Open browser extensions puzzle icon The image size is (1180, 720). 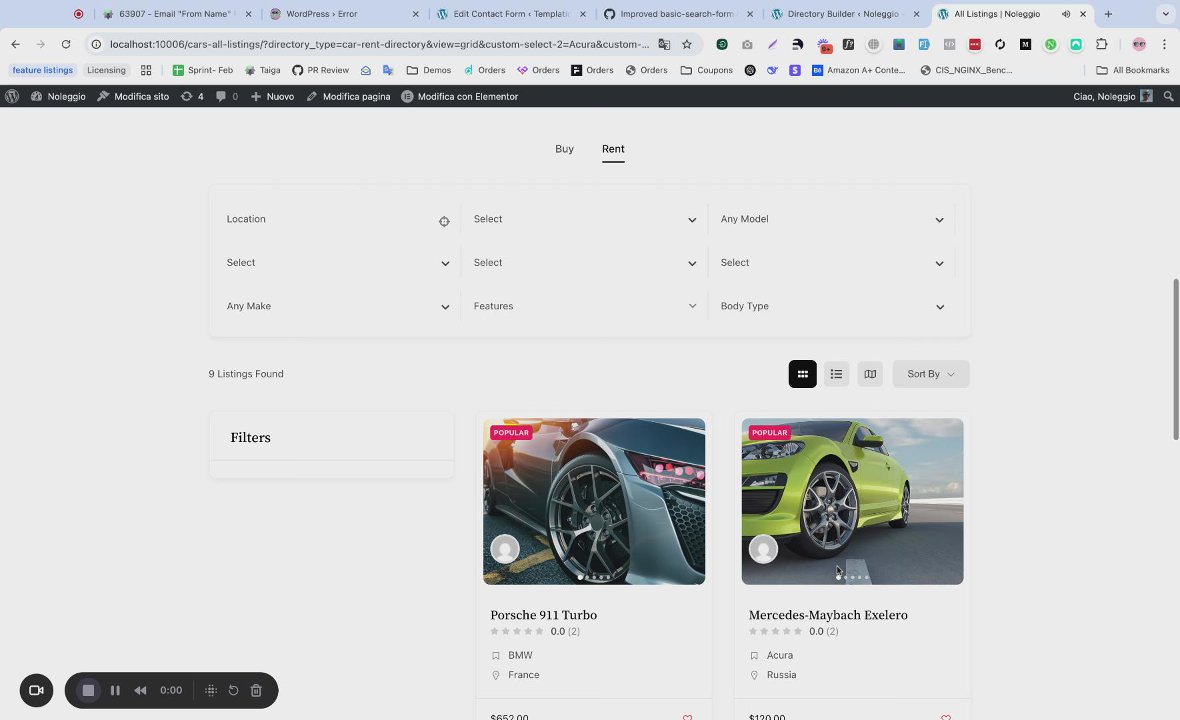point(1101,44)
